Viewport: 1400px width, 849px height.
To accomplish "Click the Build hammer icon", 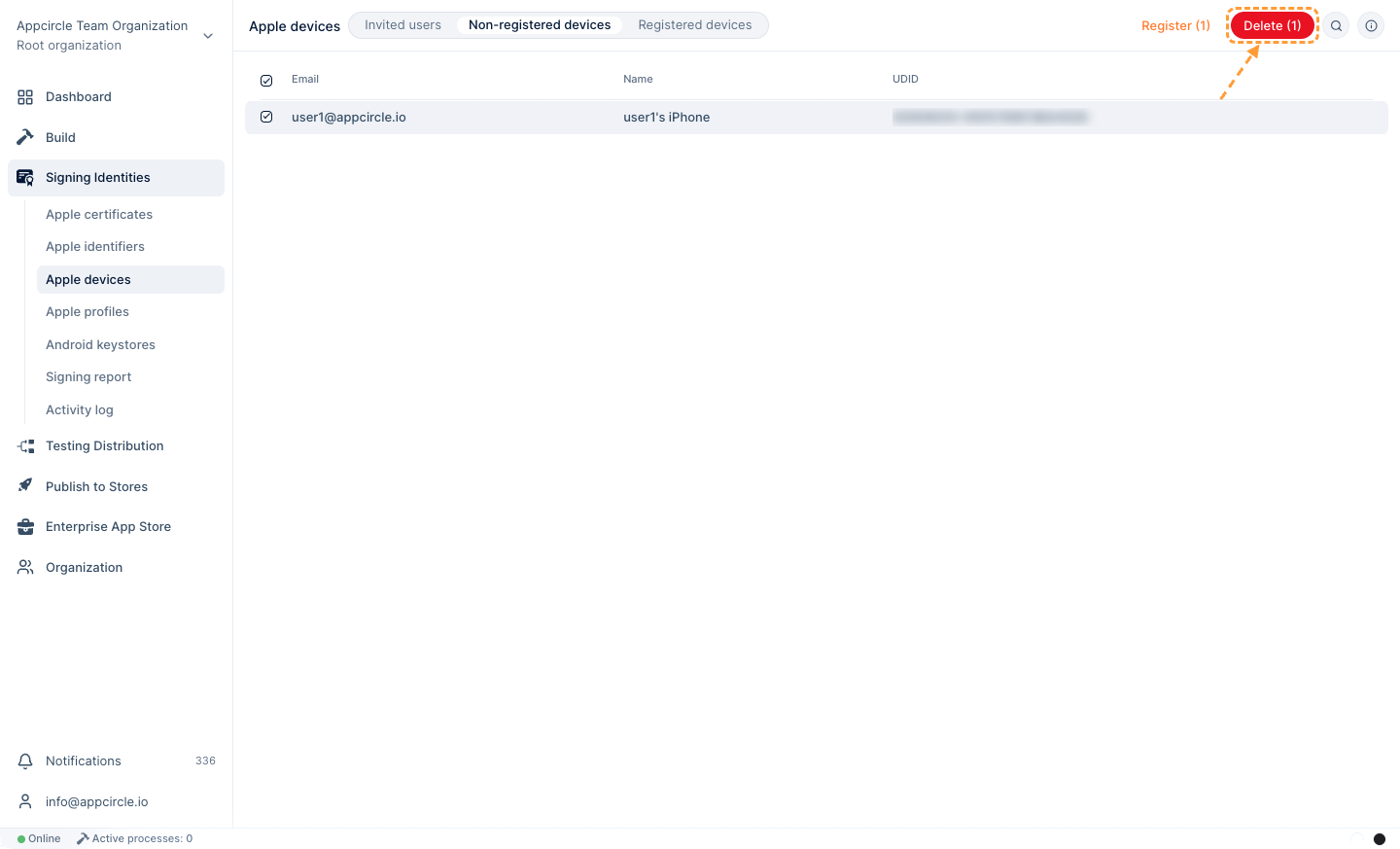I will (x=25, y=137).
